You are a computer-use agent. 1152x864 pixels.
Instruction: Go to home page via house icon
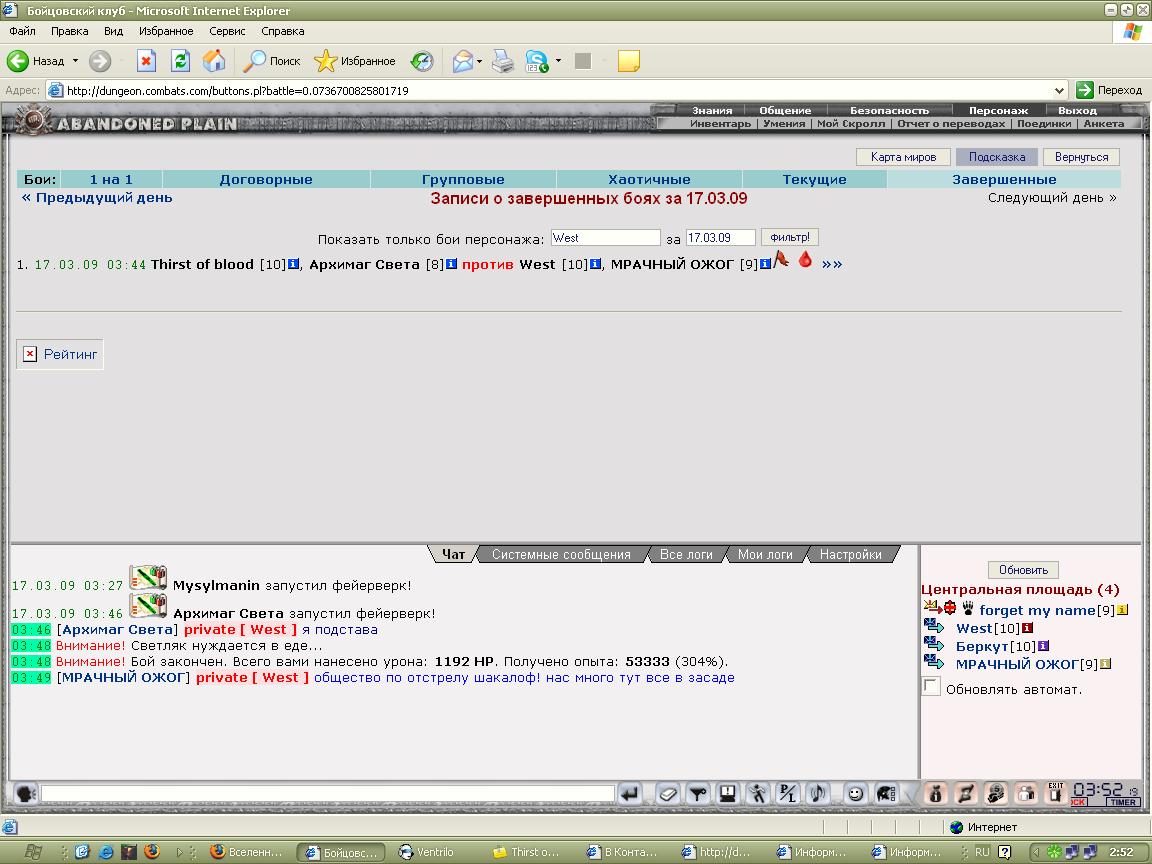(214, 61)
